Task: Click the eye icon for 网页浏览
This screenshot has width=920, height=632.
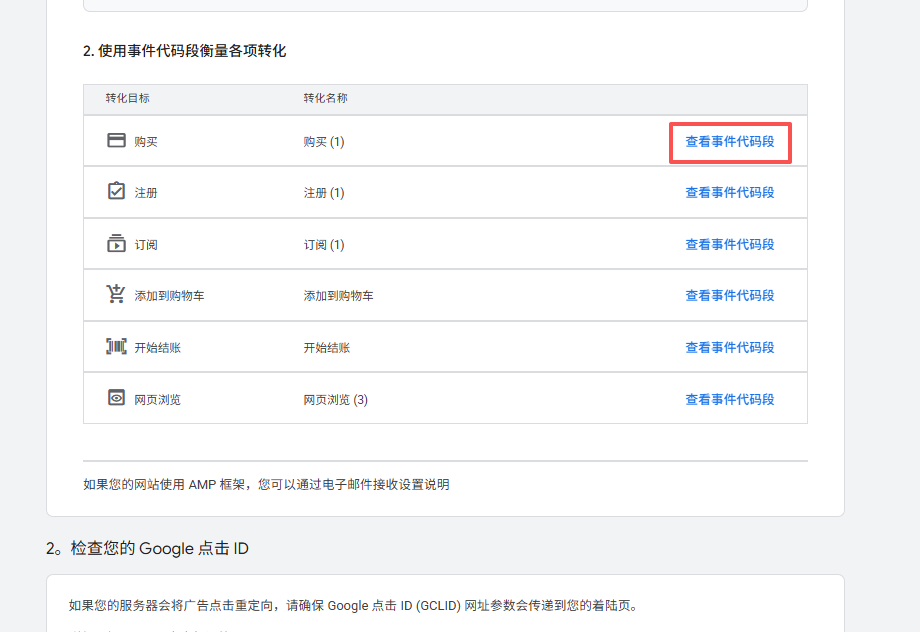Action: coord(116,398)
